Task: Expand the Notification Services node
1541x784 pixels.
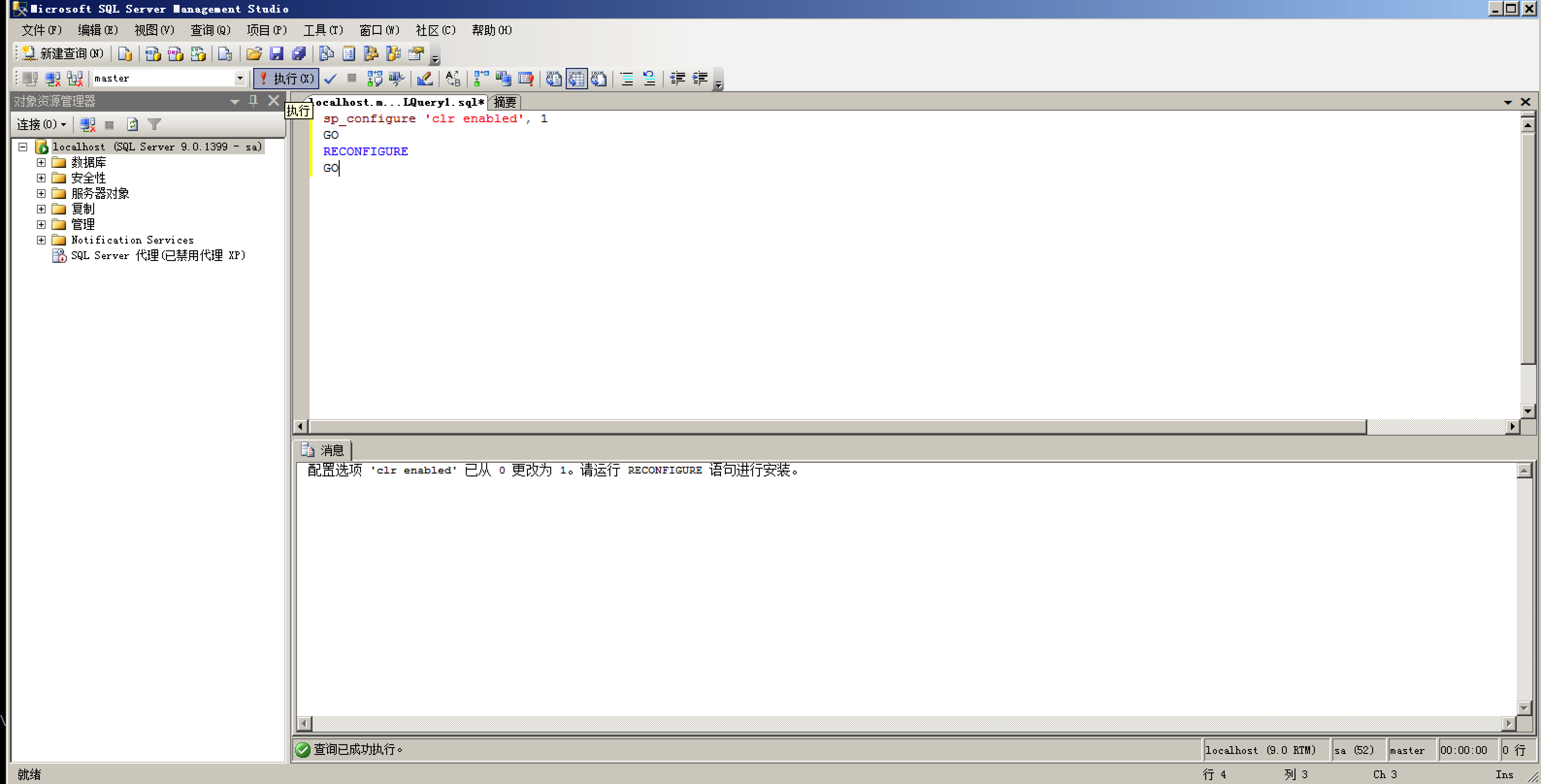Action: [x=41, y=240]
